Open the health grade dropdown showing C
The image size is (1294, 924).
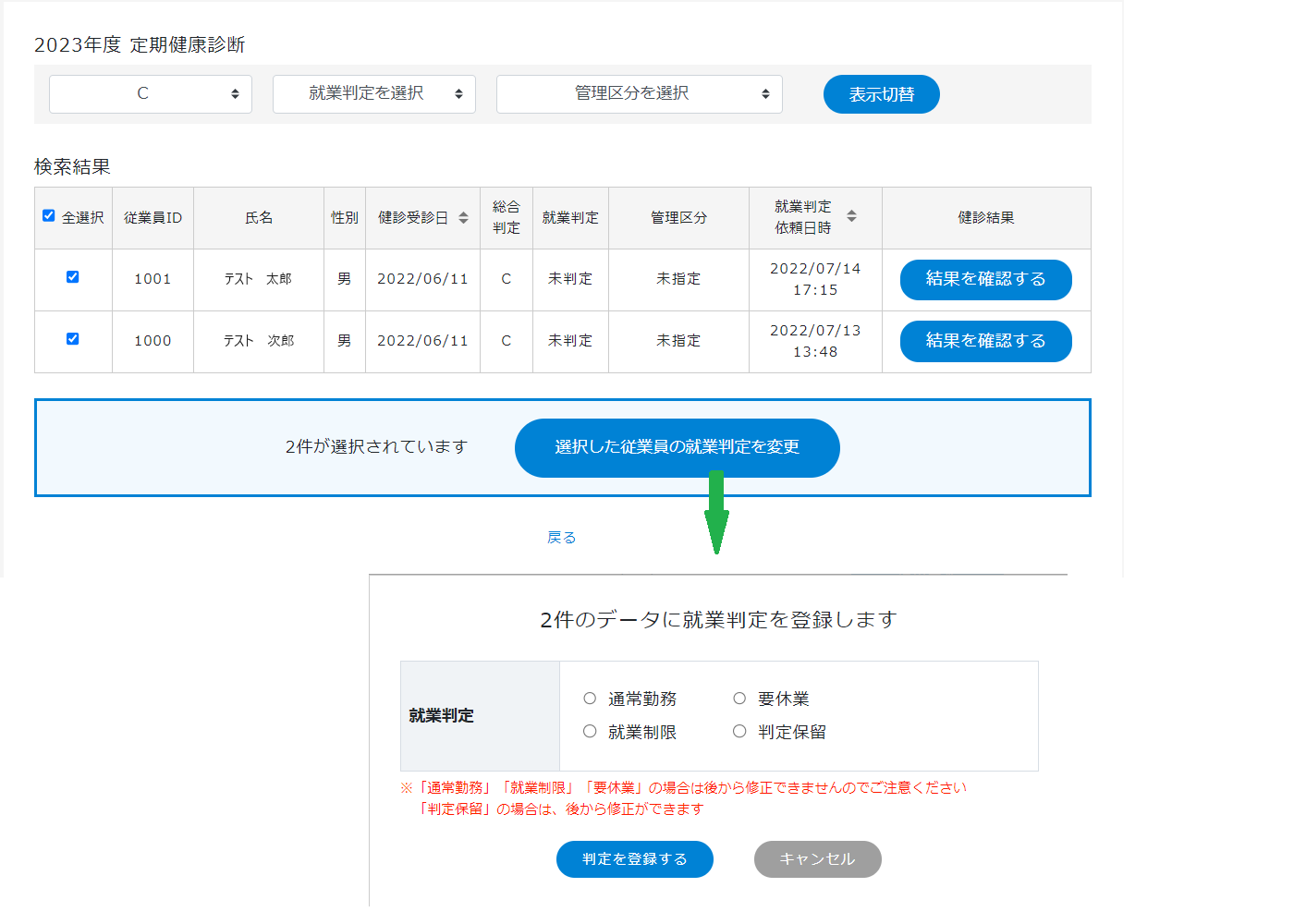pos(150,93)
